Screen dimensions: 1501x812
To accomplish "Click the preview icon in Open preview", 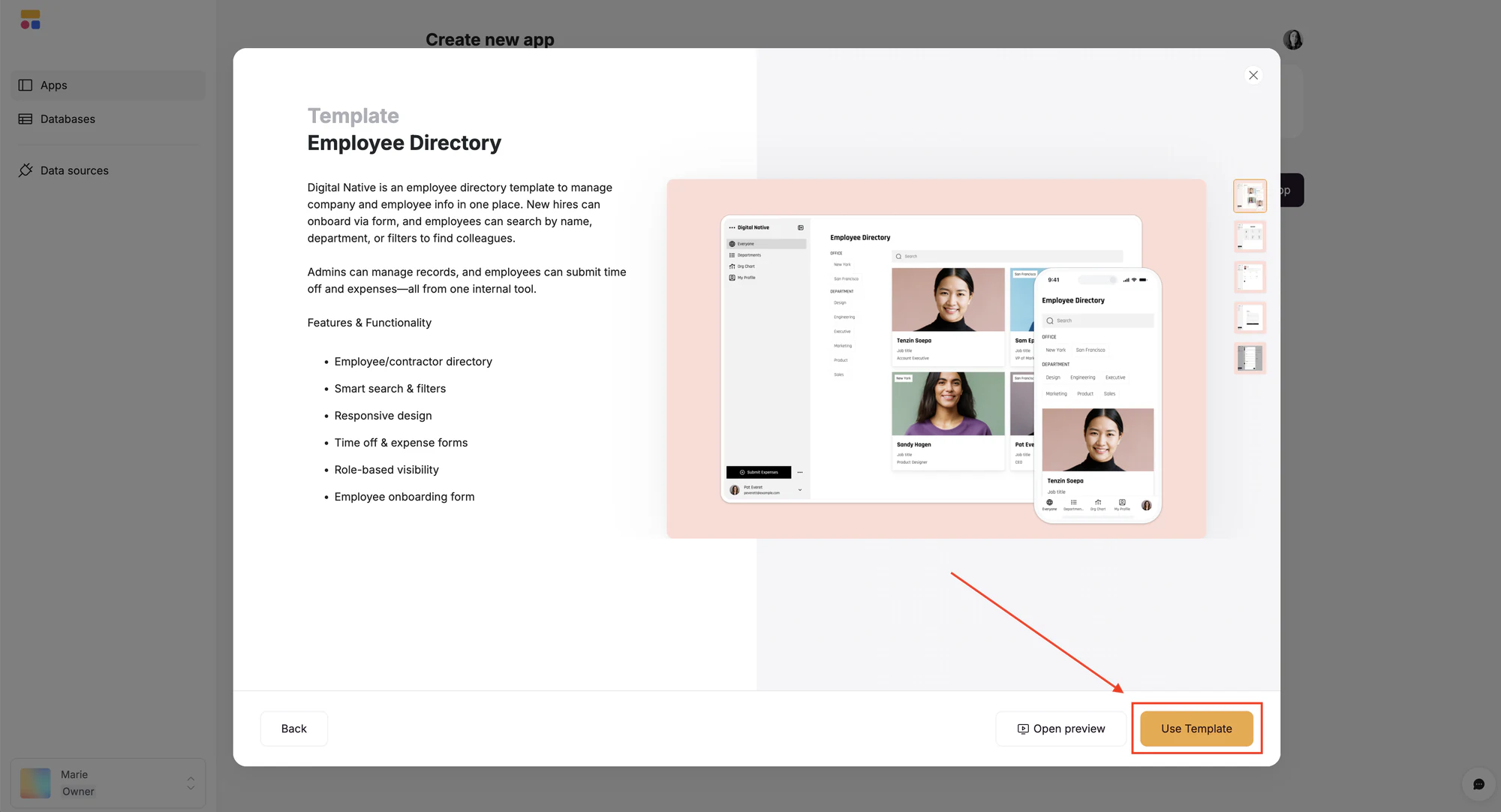I will click(x=1023, y=729).
